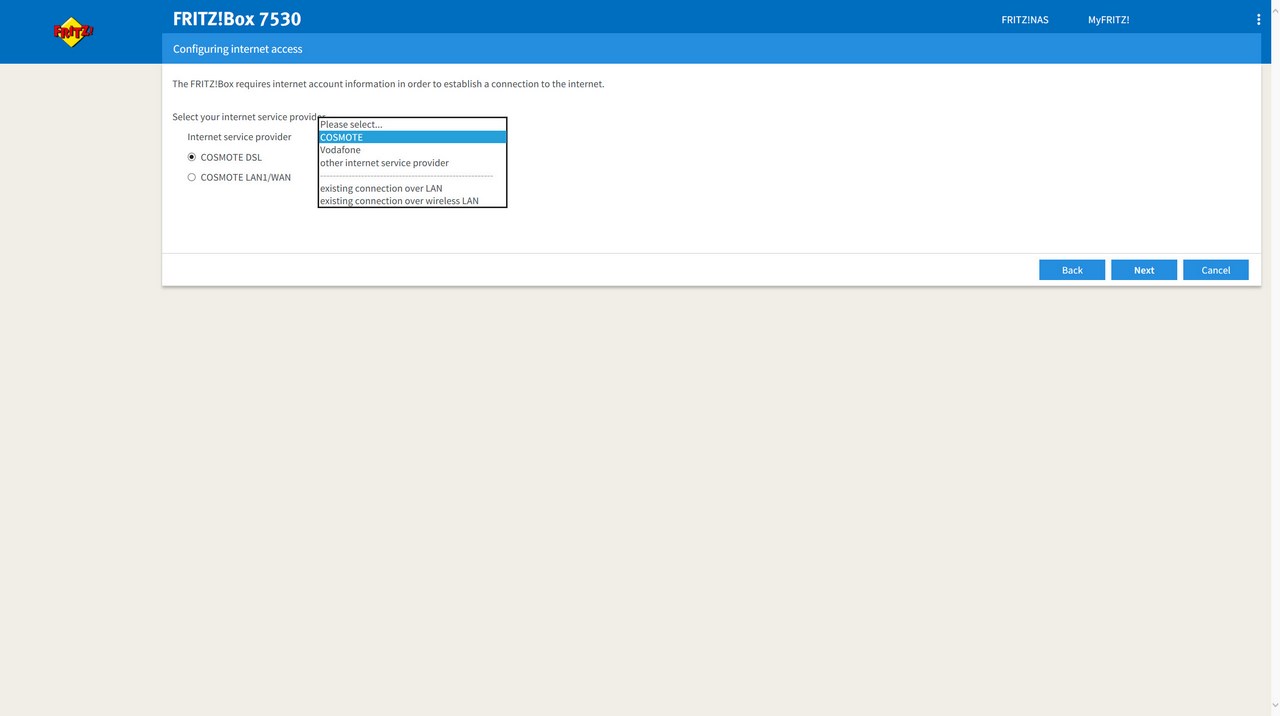Click the Next button
The width and height of the screenshot is (1280, 716).
pos(1144,270)
